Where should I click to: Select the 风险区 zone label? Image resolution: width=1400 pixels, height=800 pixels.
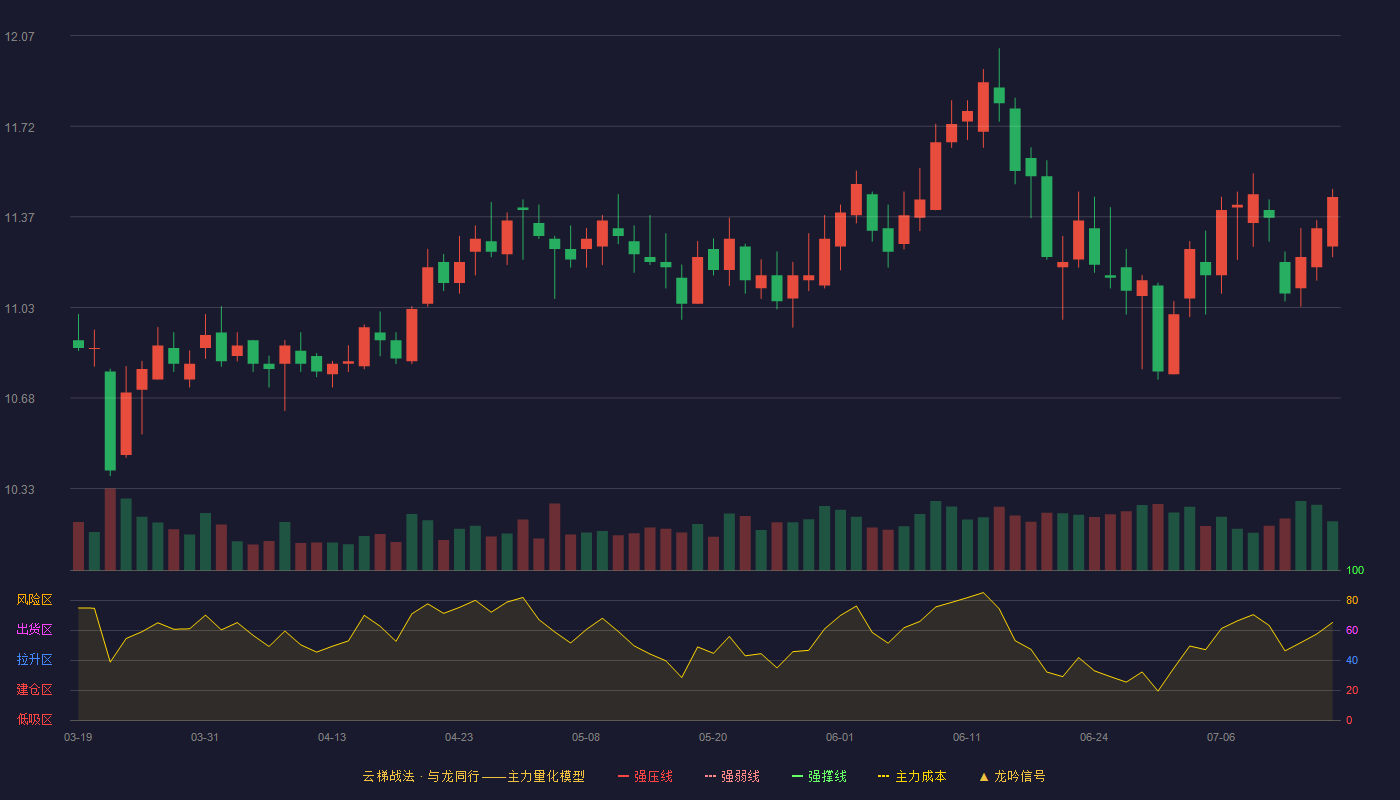coord(34,600)
